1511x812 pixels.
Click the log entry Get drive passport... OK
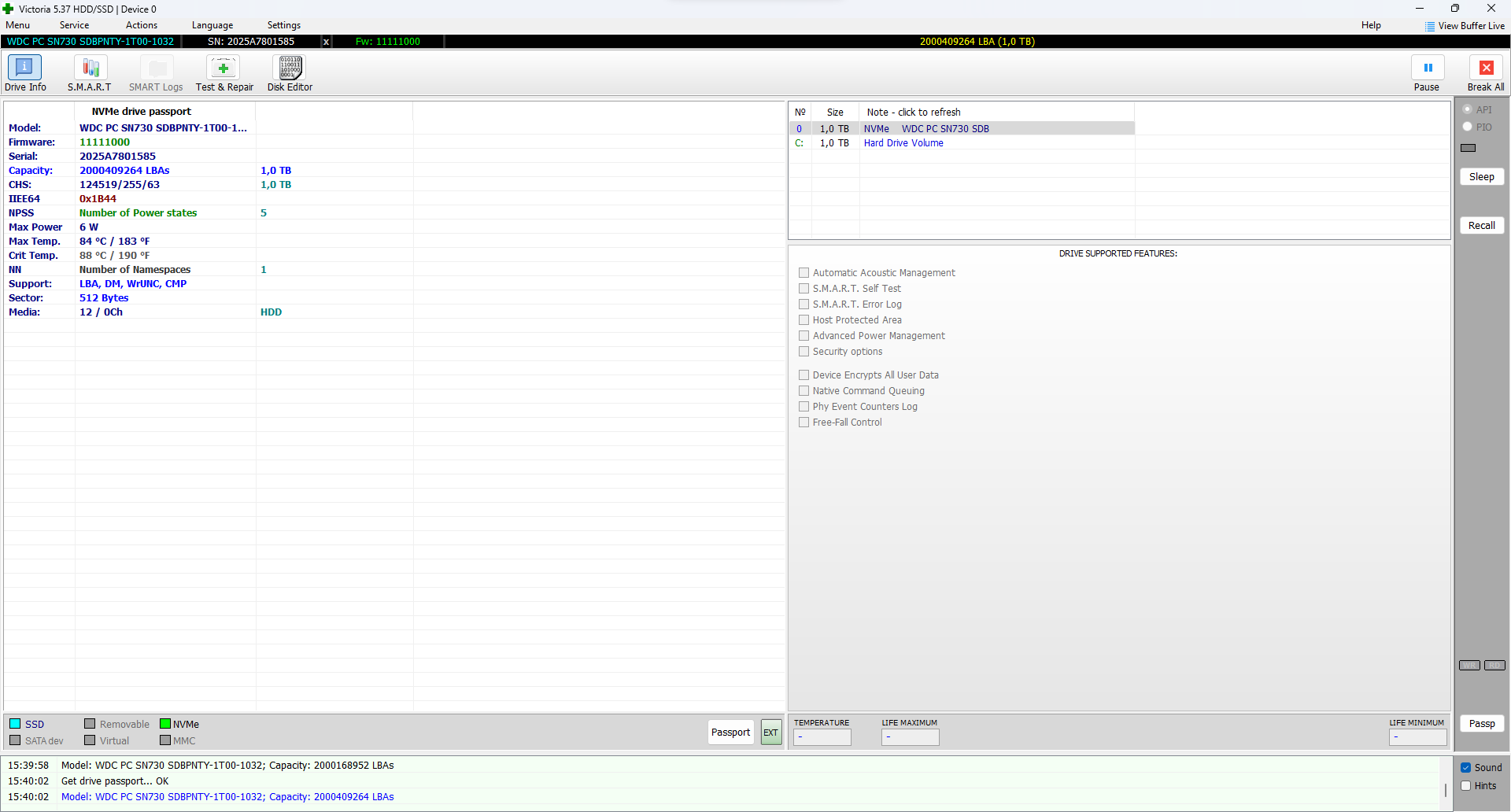click(115, 781)
